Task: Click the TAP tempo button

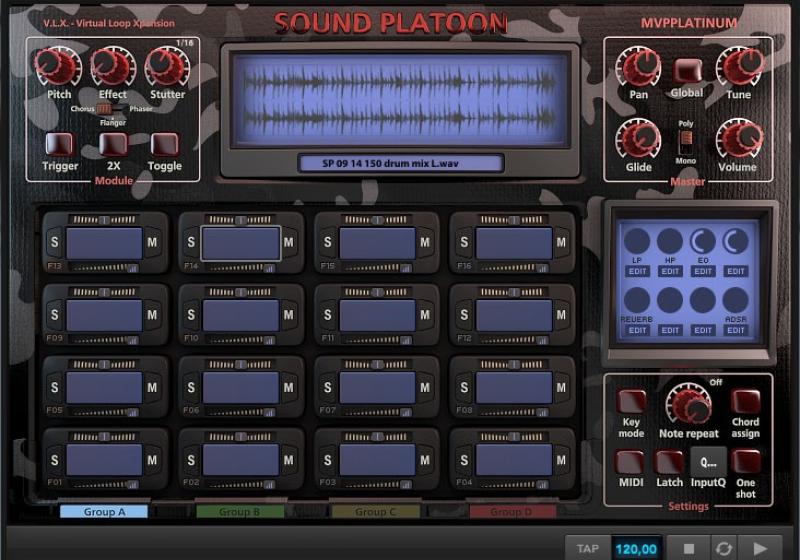Action: pos(588,548)
